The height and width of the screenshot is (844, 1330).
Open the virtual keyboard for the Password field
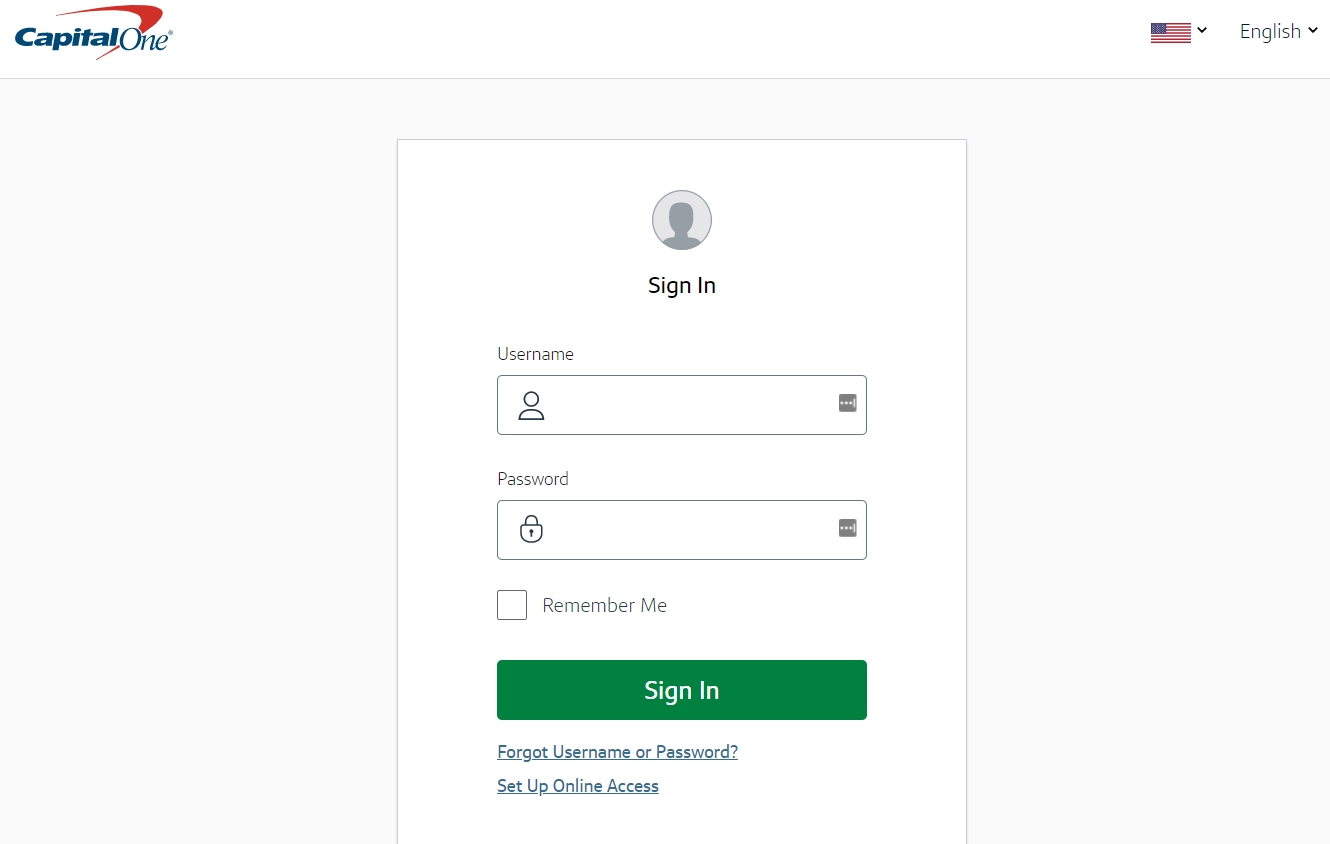(x=847, y=527)
